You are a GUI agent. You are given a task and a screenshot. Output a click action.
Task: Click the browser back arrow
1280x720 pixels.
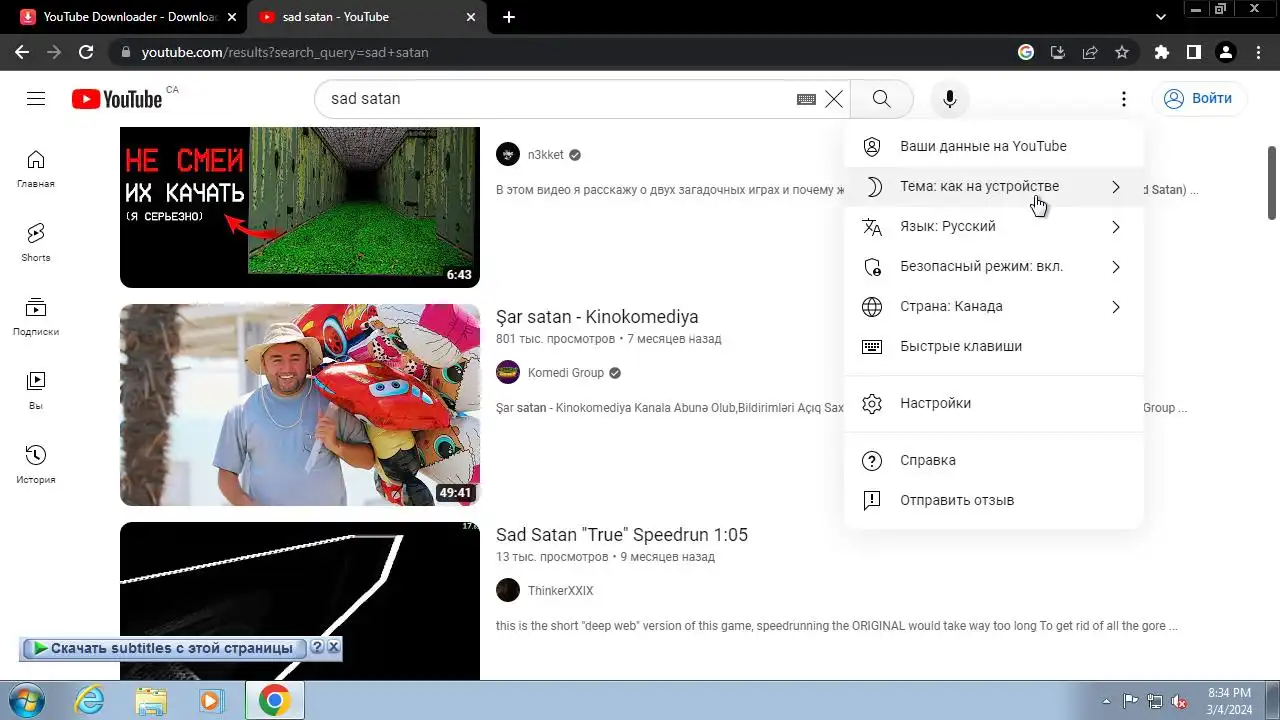22,52
